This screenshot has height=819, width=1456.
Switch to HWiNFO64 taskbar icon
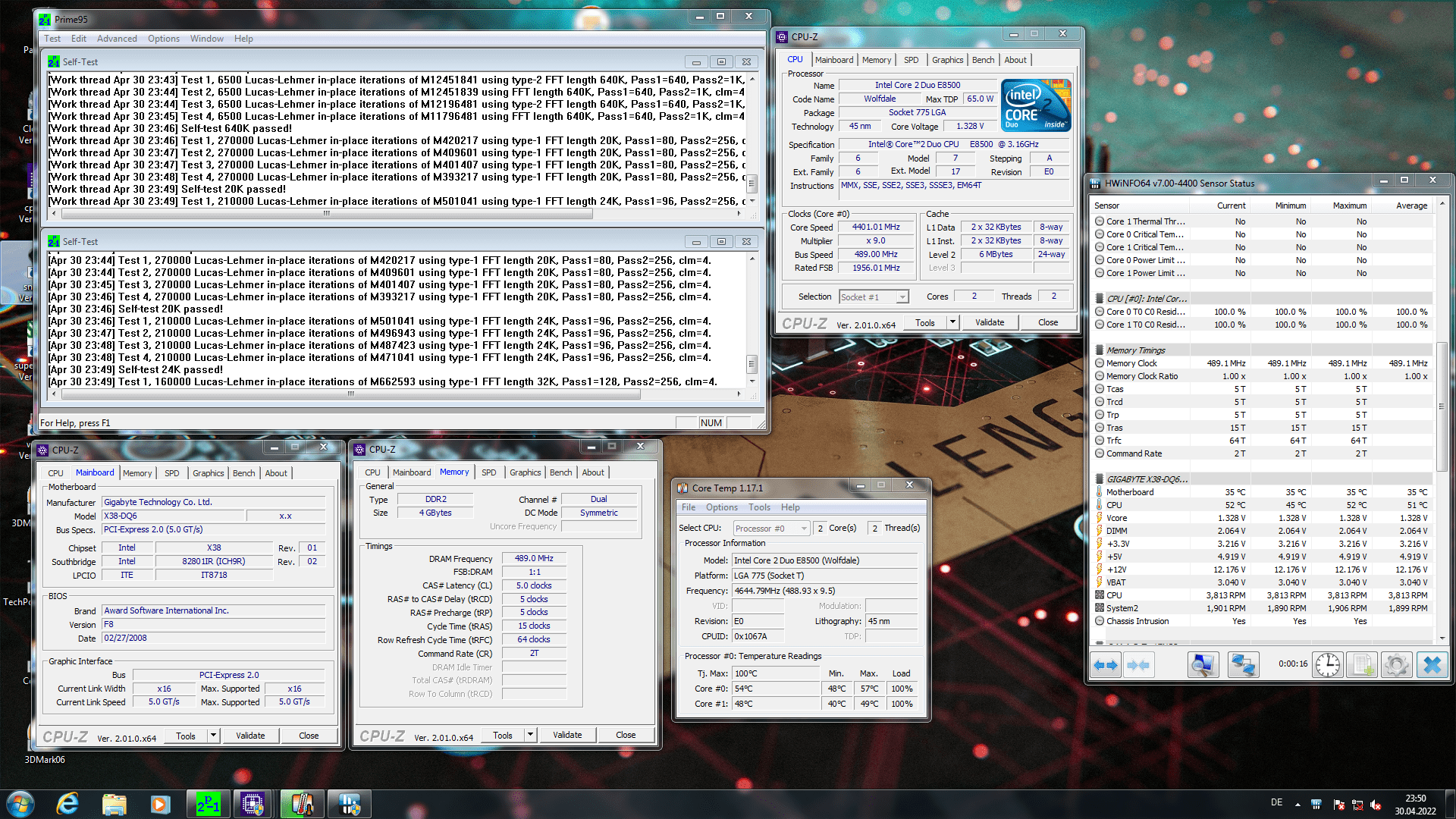(349, 803)
